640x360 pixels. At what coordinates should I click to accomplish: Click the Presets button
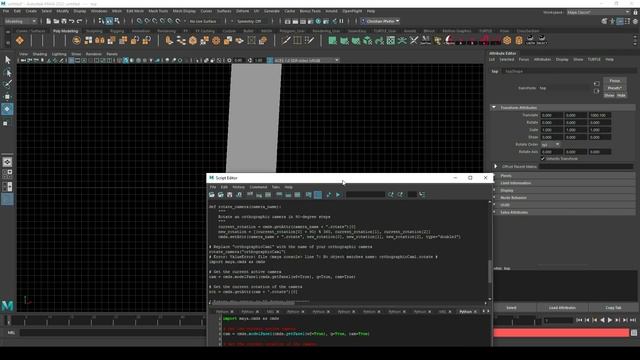615,88
